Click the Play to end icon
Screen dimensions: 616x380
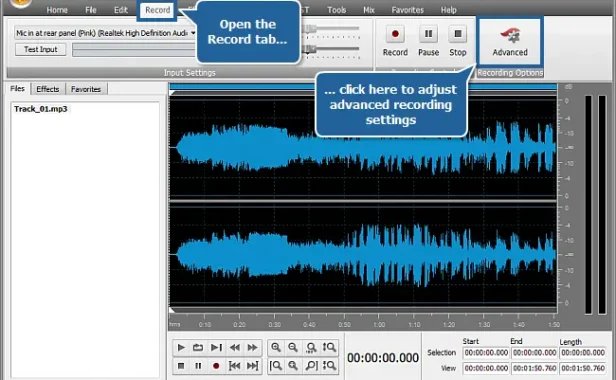pos(216,347)
